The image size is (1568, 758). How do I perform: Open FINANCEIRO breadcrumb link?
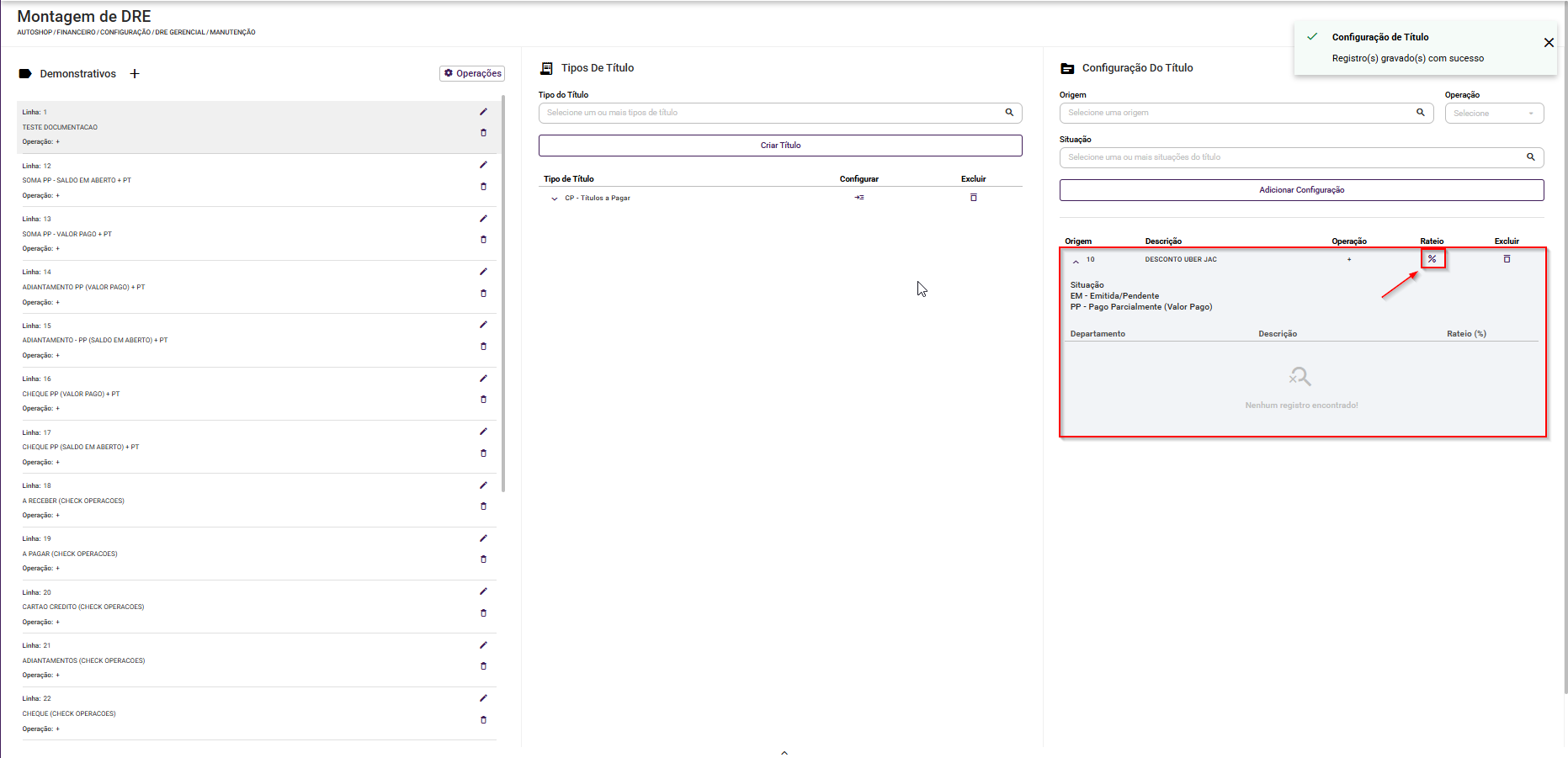click(76, 33)
